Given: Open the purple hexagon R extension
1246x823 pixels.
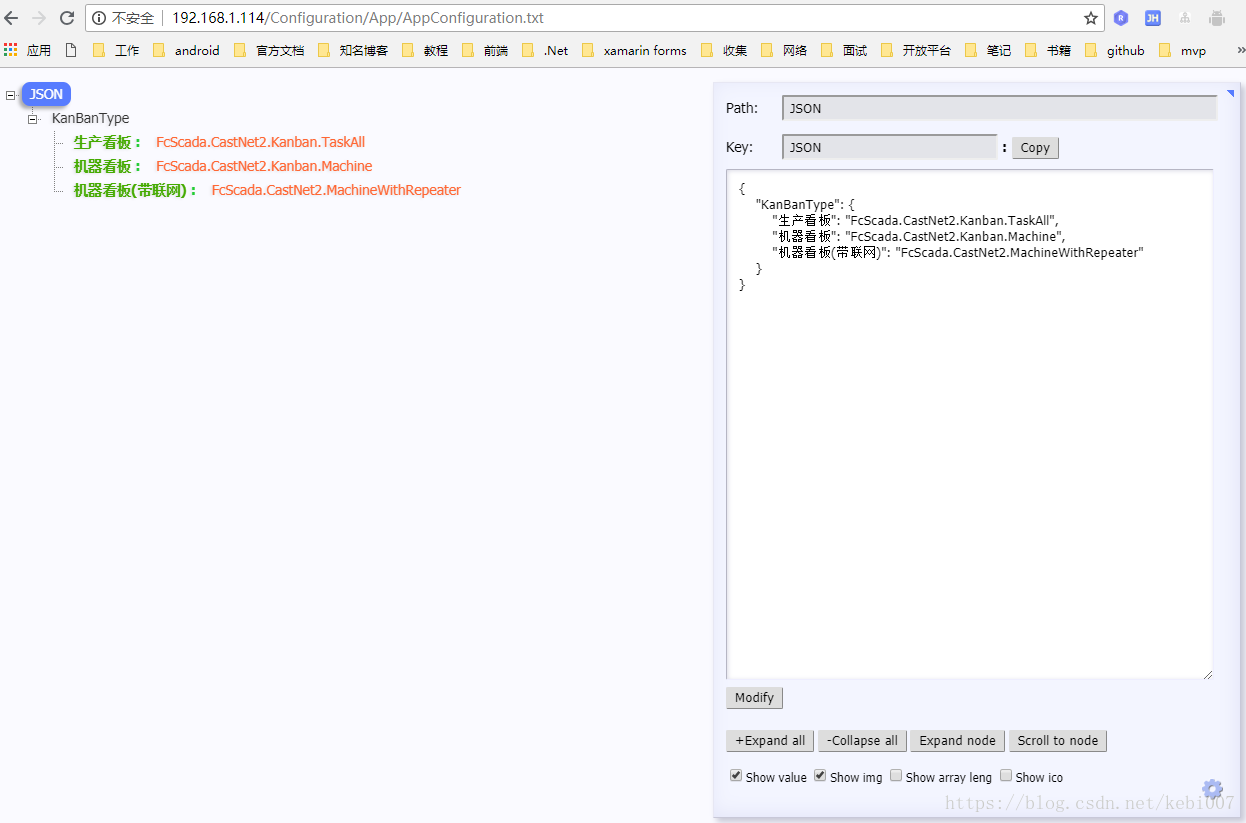Looking at the screenshot, I should (x=1121, y=18).
